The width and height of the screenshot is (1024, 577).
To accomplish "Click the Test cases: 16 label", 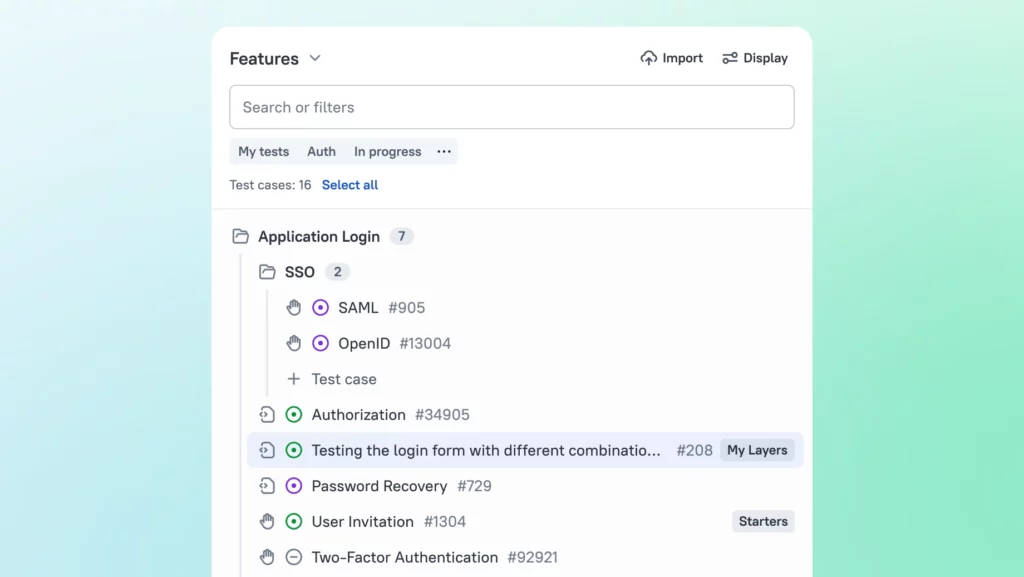I will 270,185.
